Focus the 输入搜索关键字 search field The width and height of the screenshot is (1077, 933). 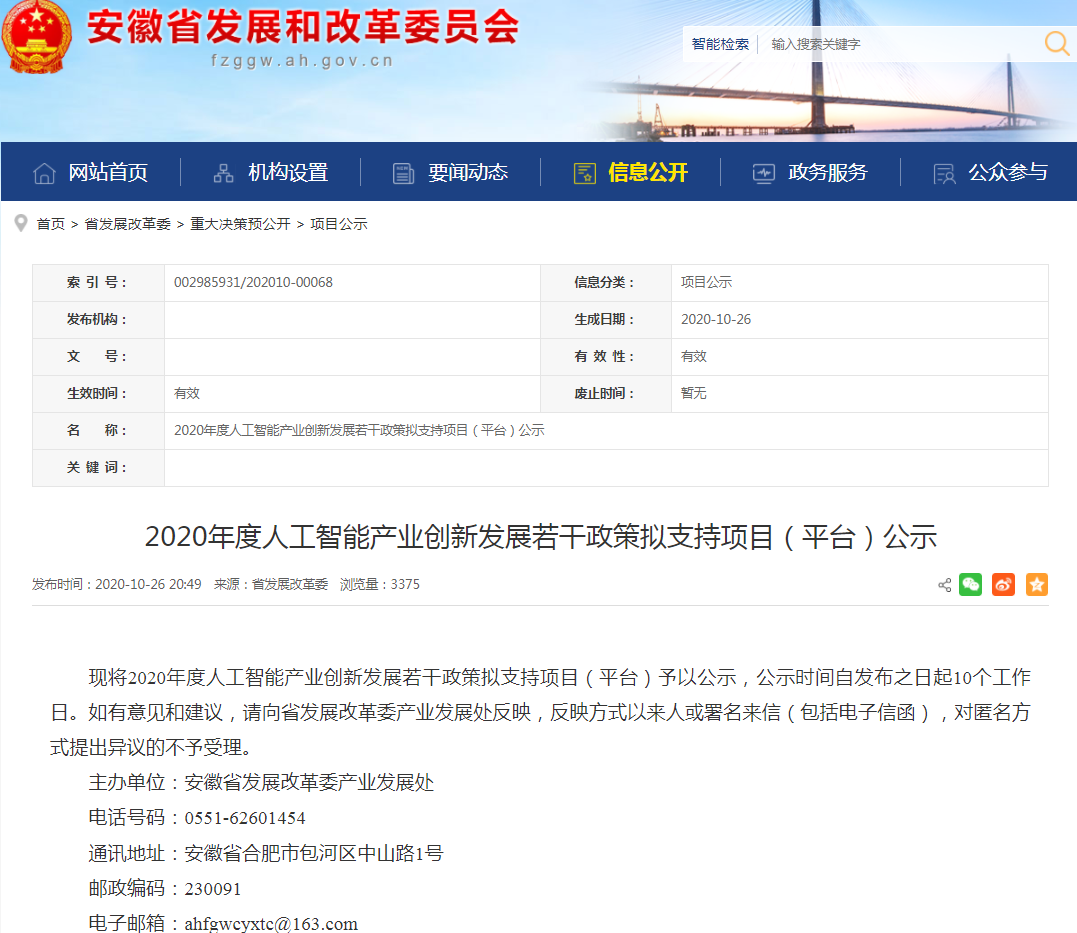point(900,44)
